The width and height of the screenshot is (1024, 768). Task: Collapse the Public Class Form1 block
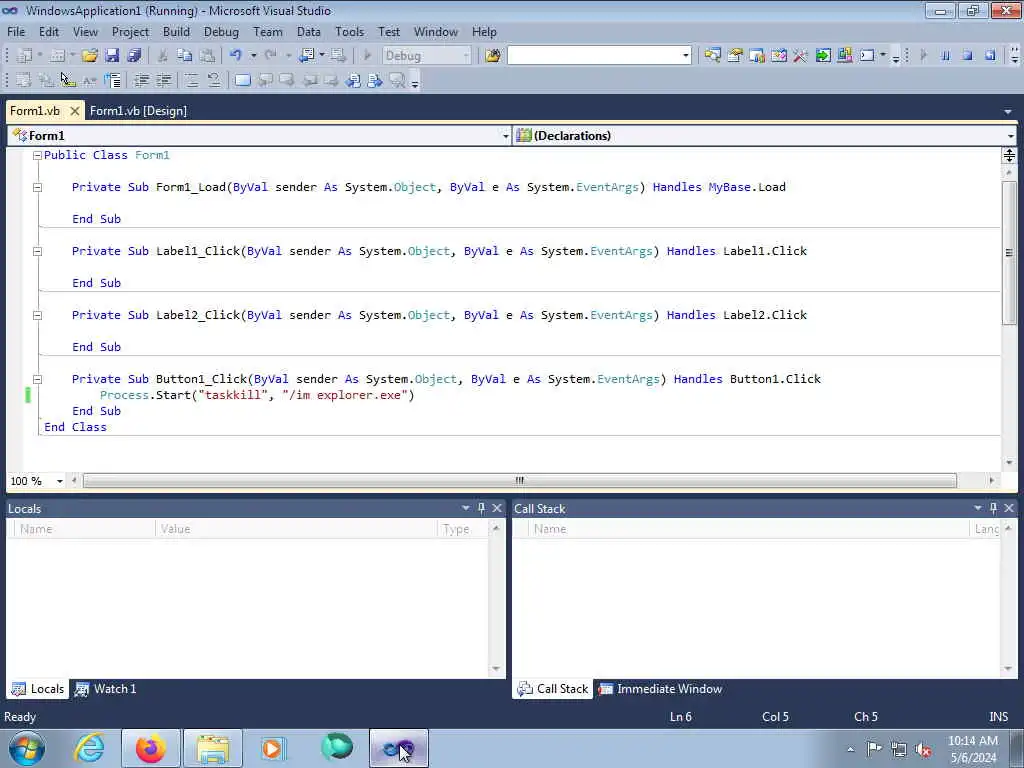[x=37, y=155]
